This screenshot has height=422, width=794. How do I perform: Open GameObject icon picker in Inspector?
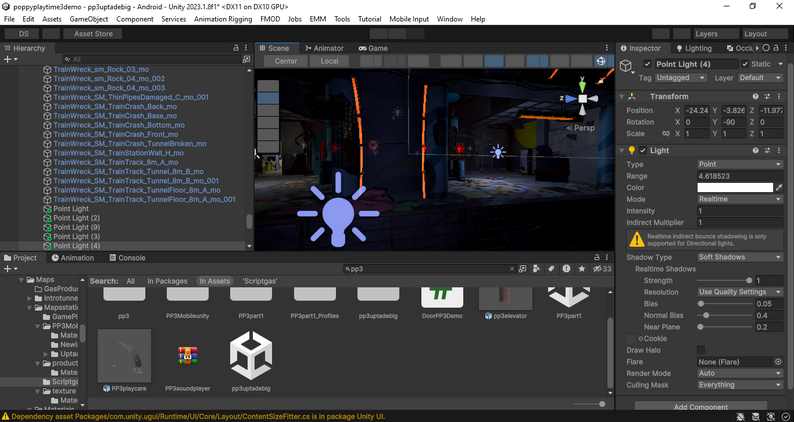pos(626,66)
